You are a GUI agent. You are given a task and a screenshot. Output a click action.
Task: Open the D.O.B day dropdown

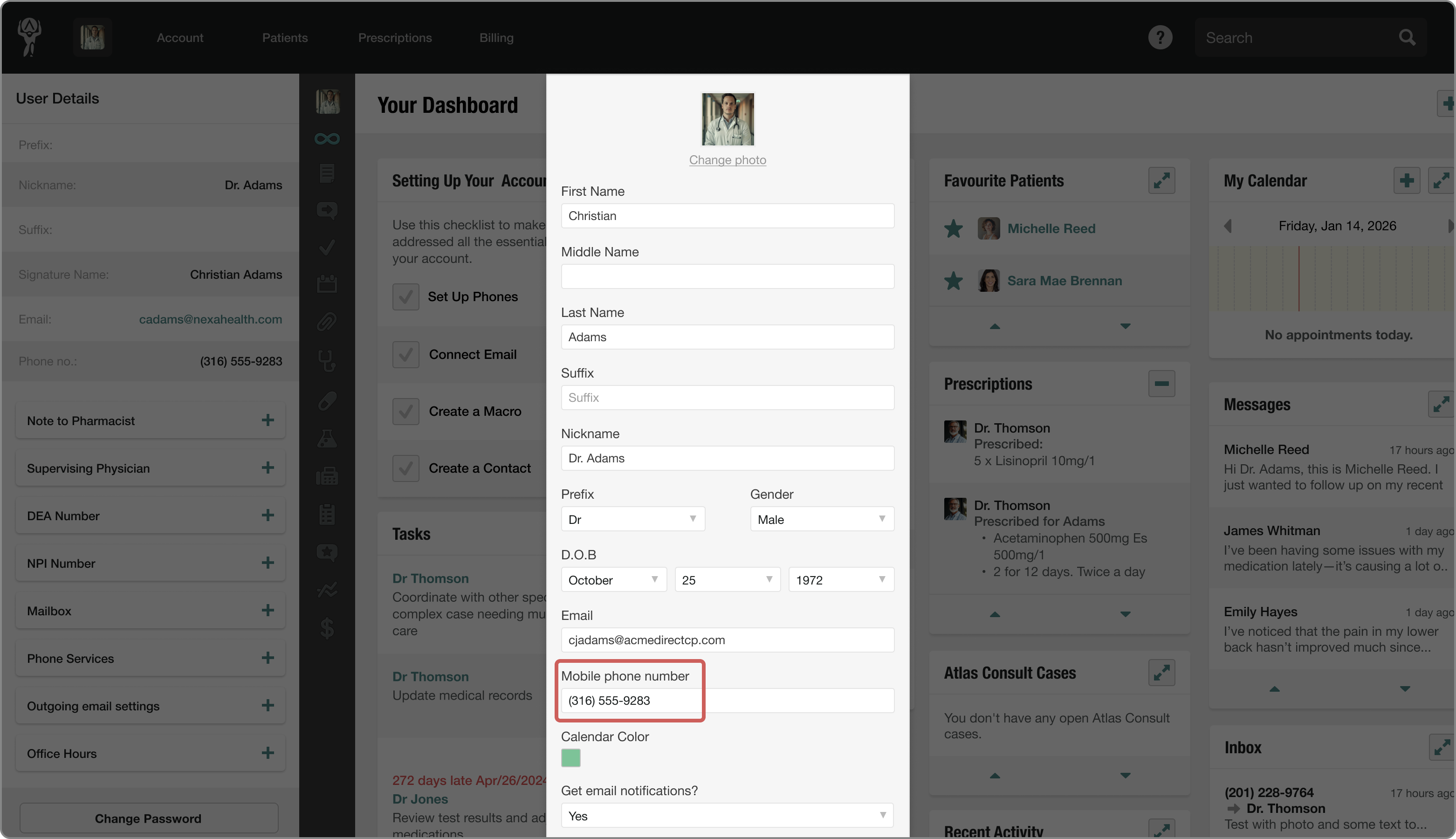coord(727,580)
